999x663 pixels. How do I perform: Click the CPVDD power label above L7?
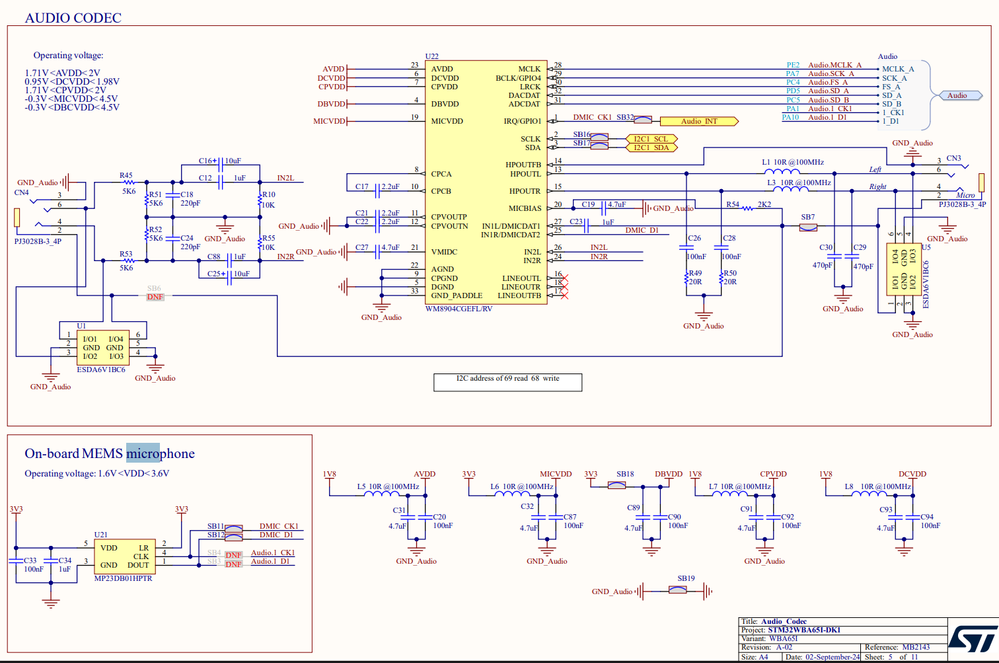coord(773,474)
